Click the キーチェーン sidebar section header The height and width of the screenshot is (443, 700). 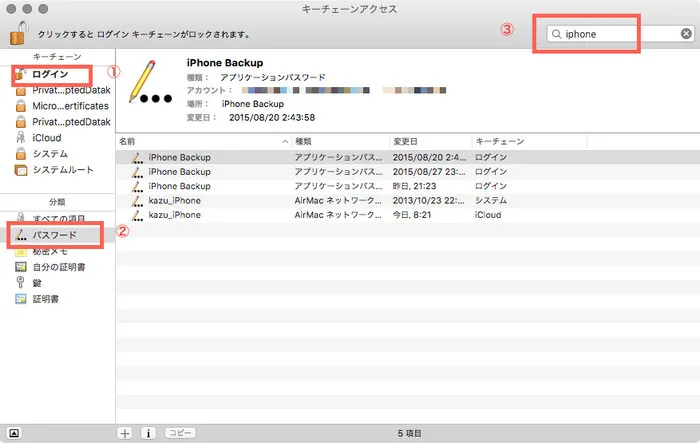coord(57,57)
